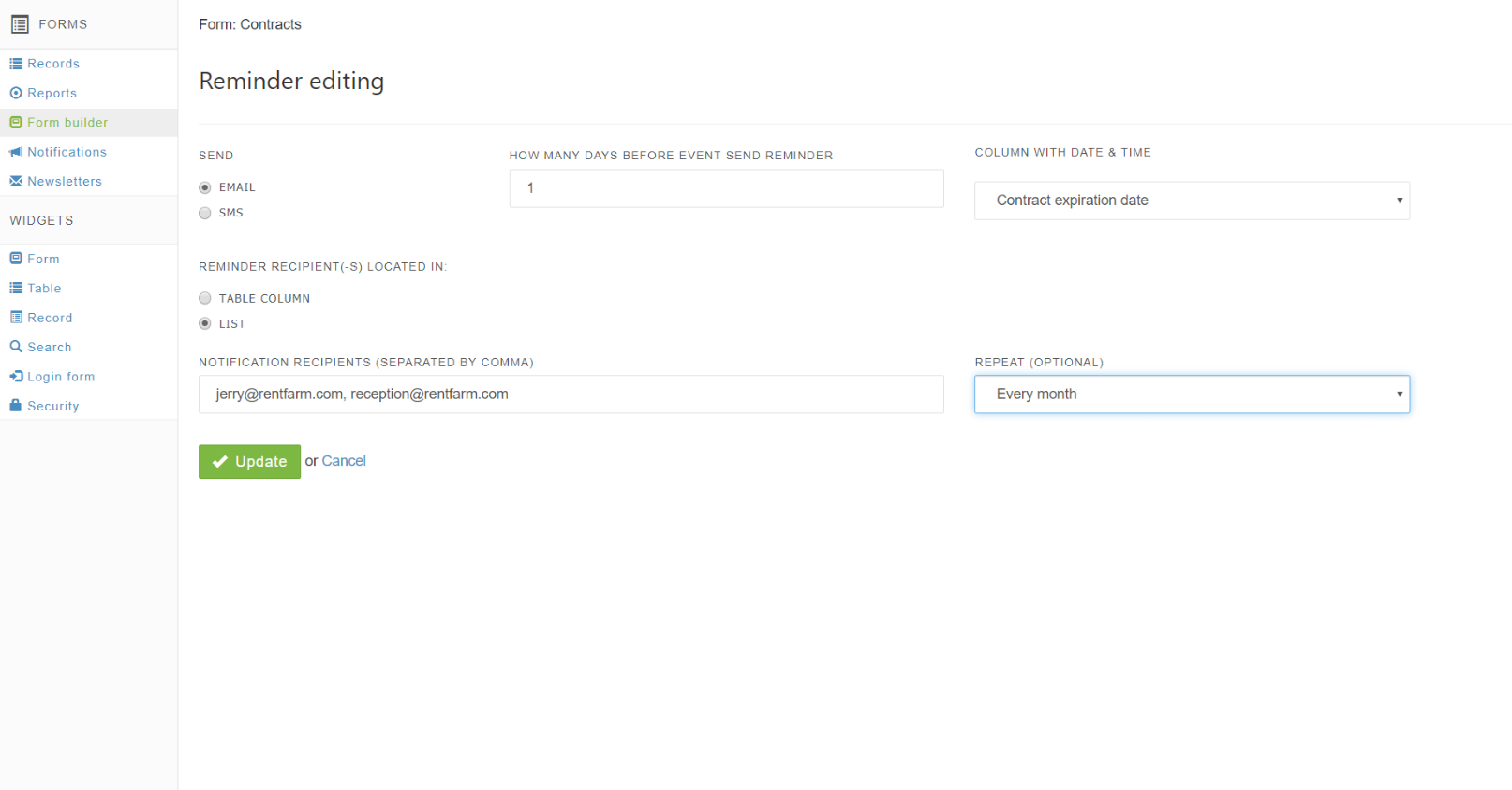The width and height of the screenshot is (1512, 790).
Task: Open the Contract expiration date dropdown
Action: coord(1192,201)
